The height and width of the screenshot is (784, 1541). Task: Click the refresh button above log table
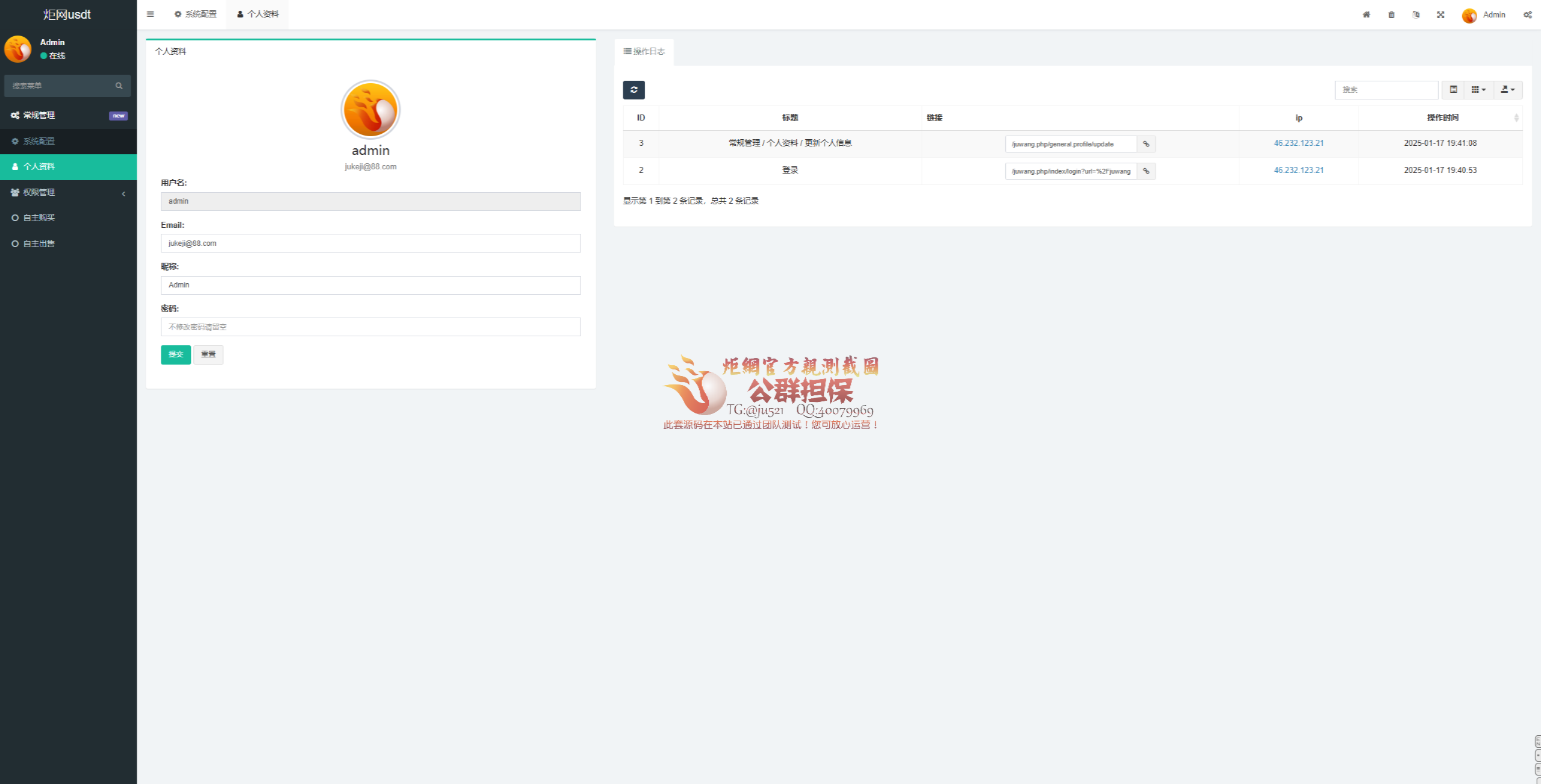click(633, 90)
